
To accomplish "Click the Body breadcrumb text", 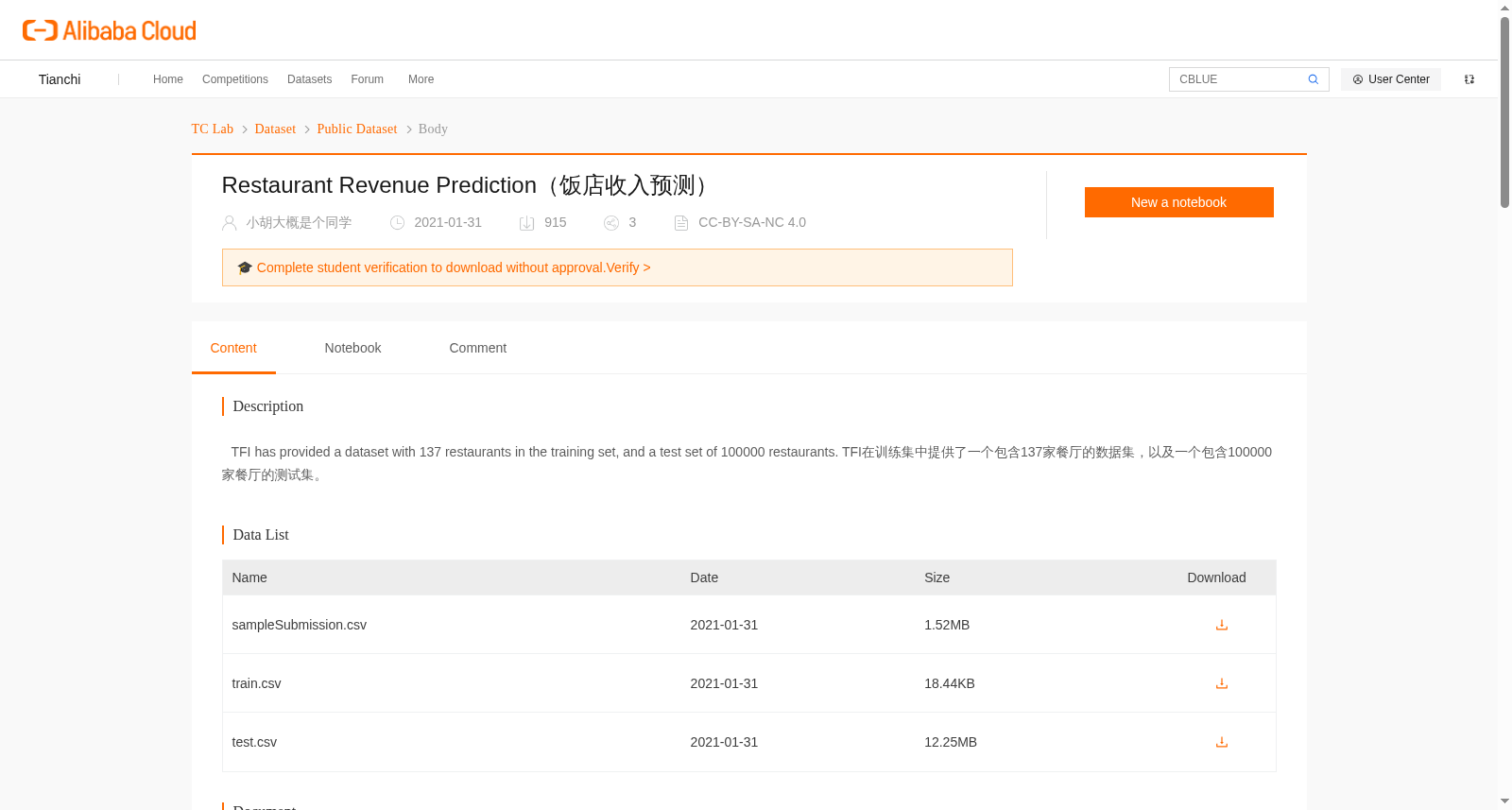I will pyautogui.click(x=433, y=129).
